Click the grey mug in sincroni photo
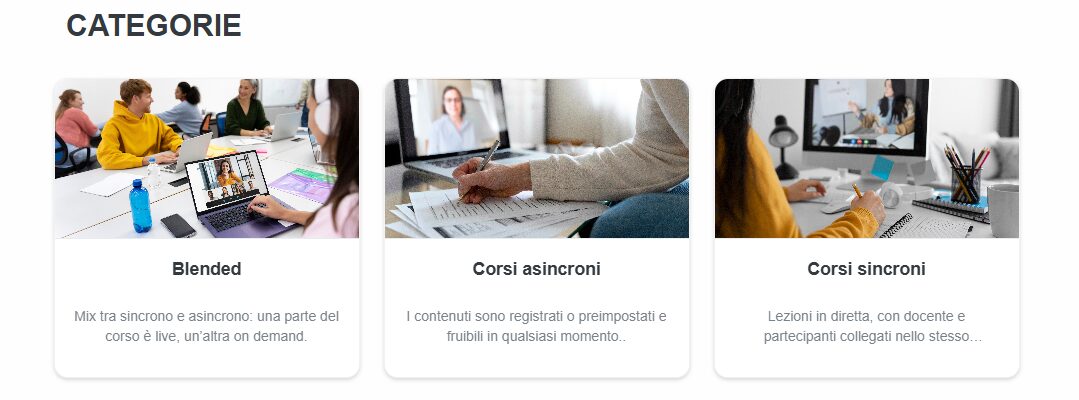This screenshot has width=1079, height=400. click(1003, 210)
